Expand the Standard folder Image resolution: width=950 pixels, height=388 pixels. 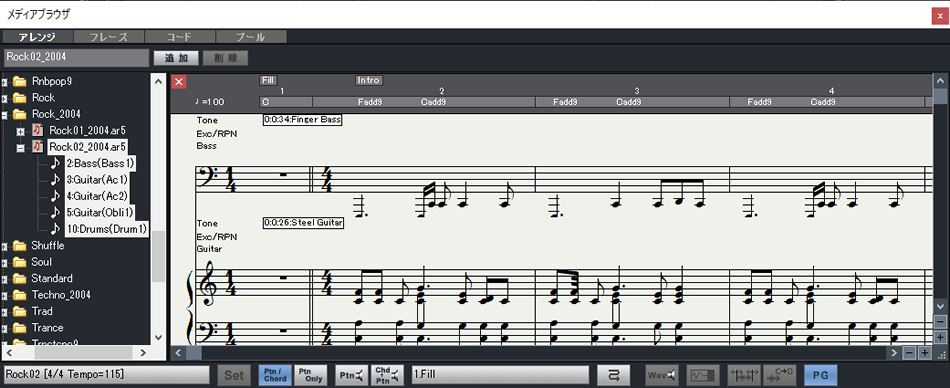click(x=5, y=279)
